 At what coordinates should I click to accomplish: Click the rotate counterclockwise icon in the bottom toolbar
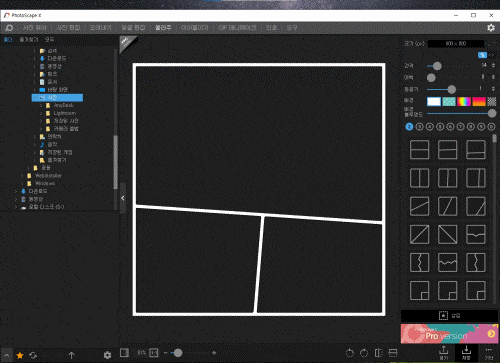coord(350,353)
